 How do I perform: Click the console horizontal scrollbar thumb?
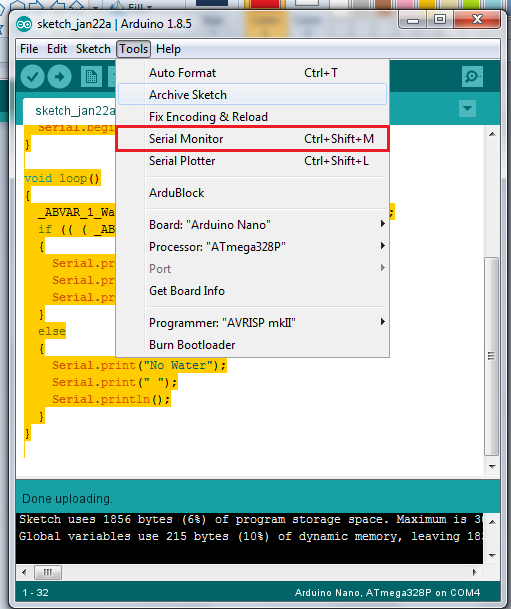pos(48,572)
